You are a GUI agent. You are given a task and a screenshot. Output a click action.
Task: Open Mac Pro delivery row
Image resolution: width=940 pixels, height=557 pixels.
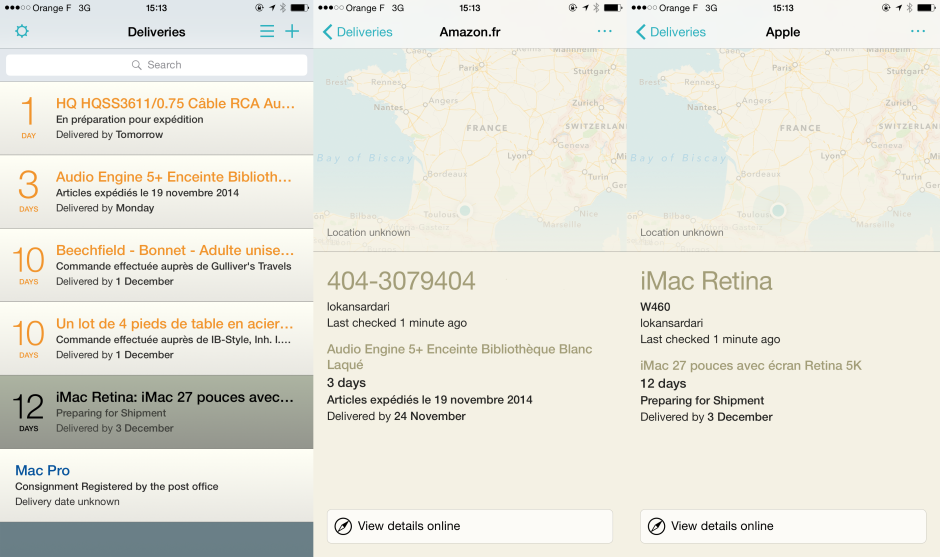[156, 485]
